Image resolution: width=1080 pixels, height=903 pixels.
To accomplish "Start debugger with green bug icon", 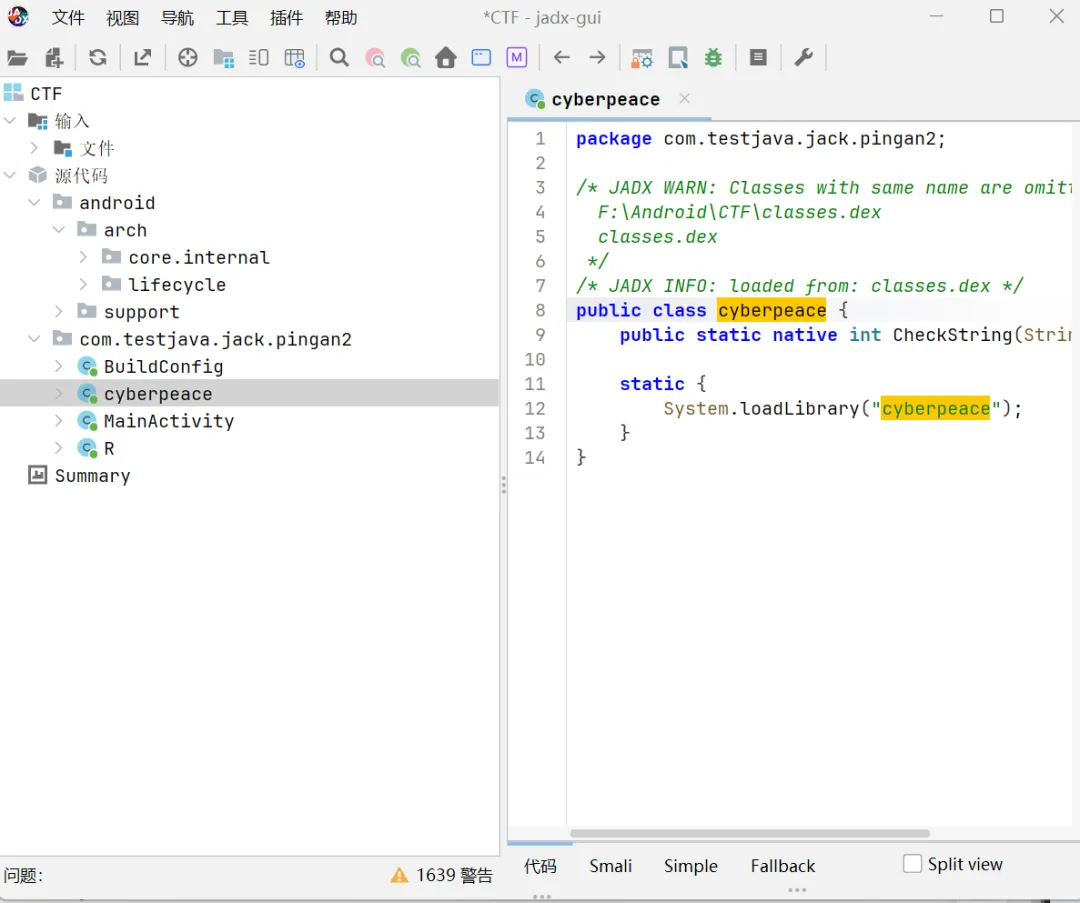I will click(713, 58).
